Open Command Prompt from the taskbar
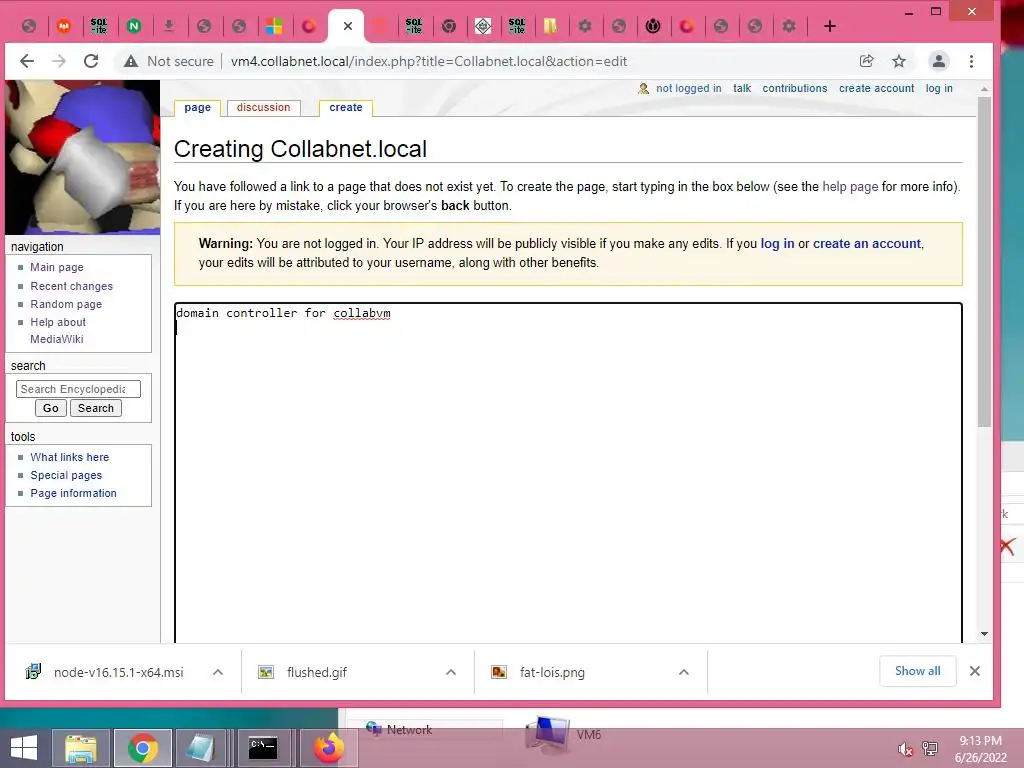 [263, 748]
